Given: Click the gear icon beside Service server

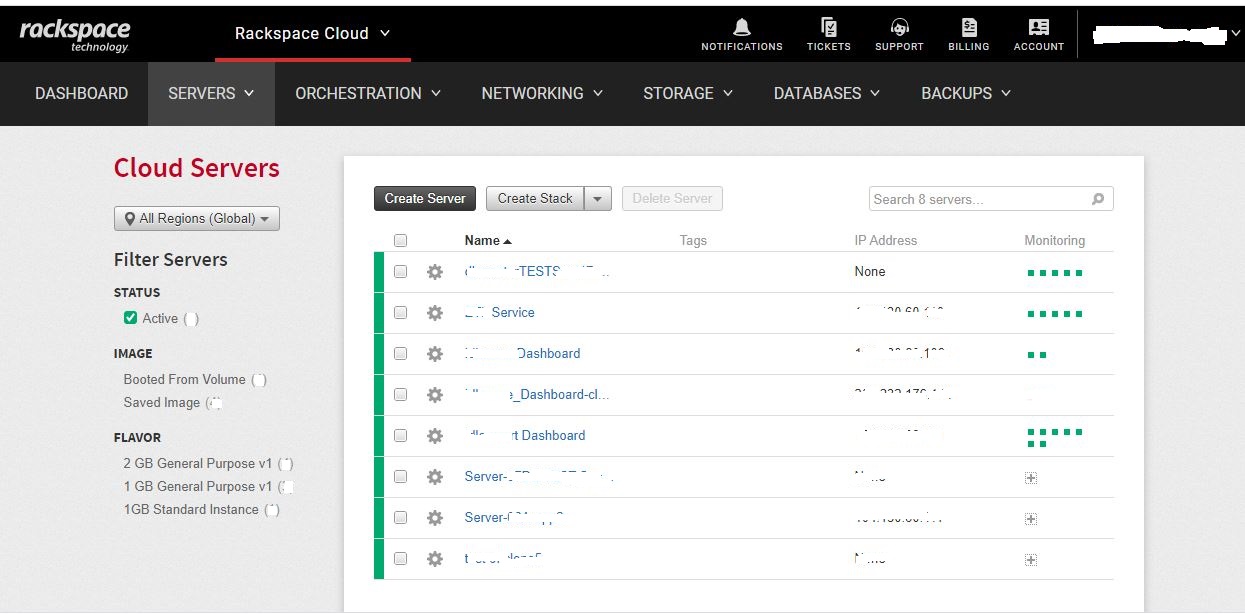Looking at the screenshot, I should tap(434, 313).
